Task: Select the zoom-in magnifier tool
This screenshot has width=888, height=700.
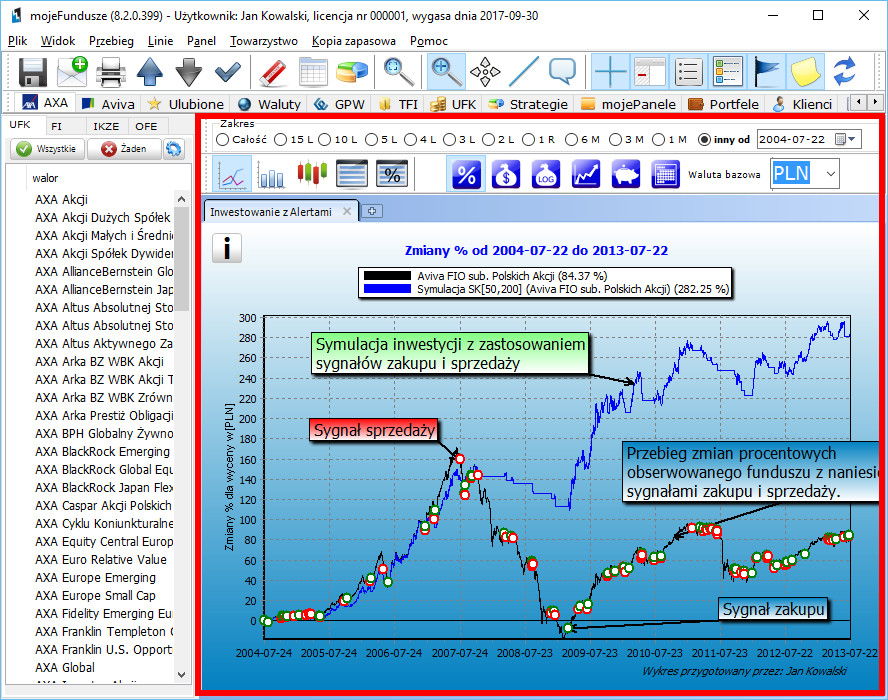Action: pyautogui.click(x=446, y=72)
